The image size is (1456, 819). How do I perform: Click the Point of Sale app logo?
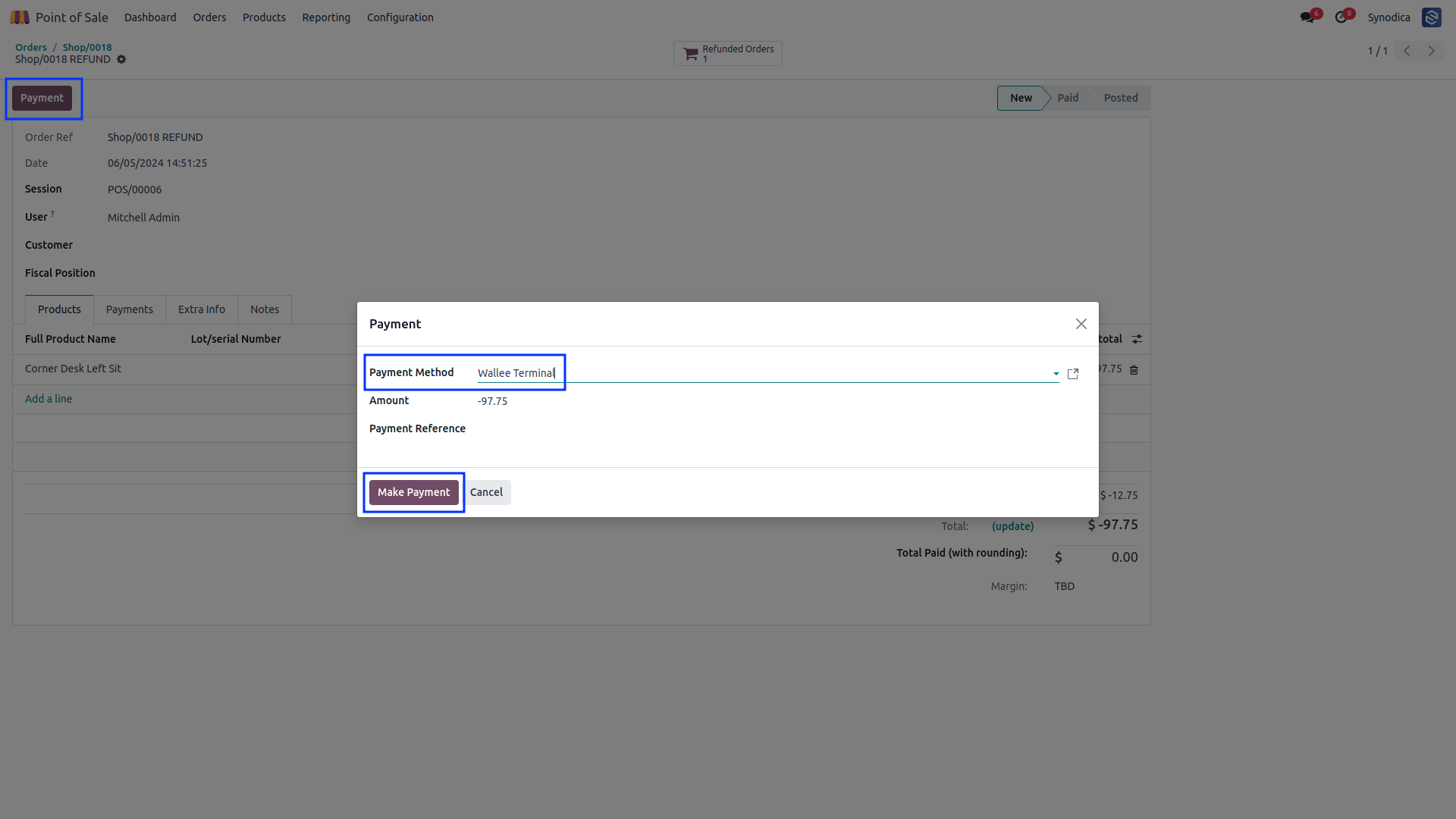[20, 17]
